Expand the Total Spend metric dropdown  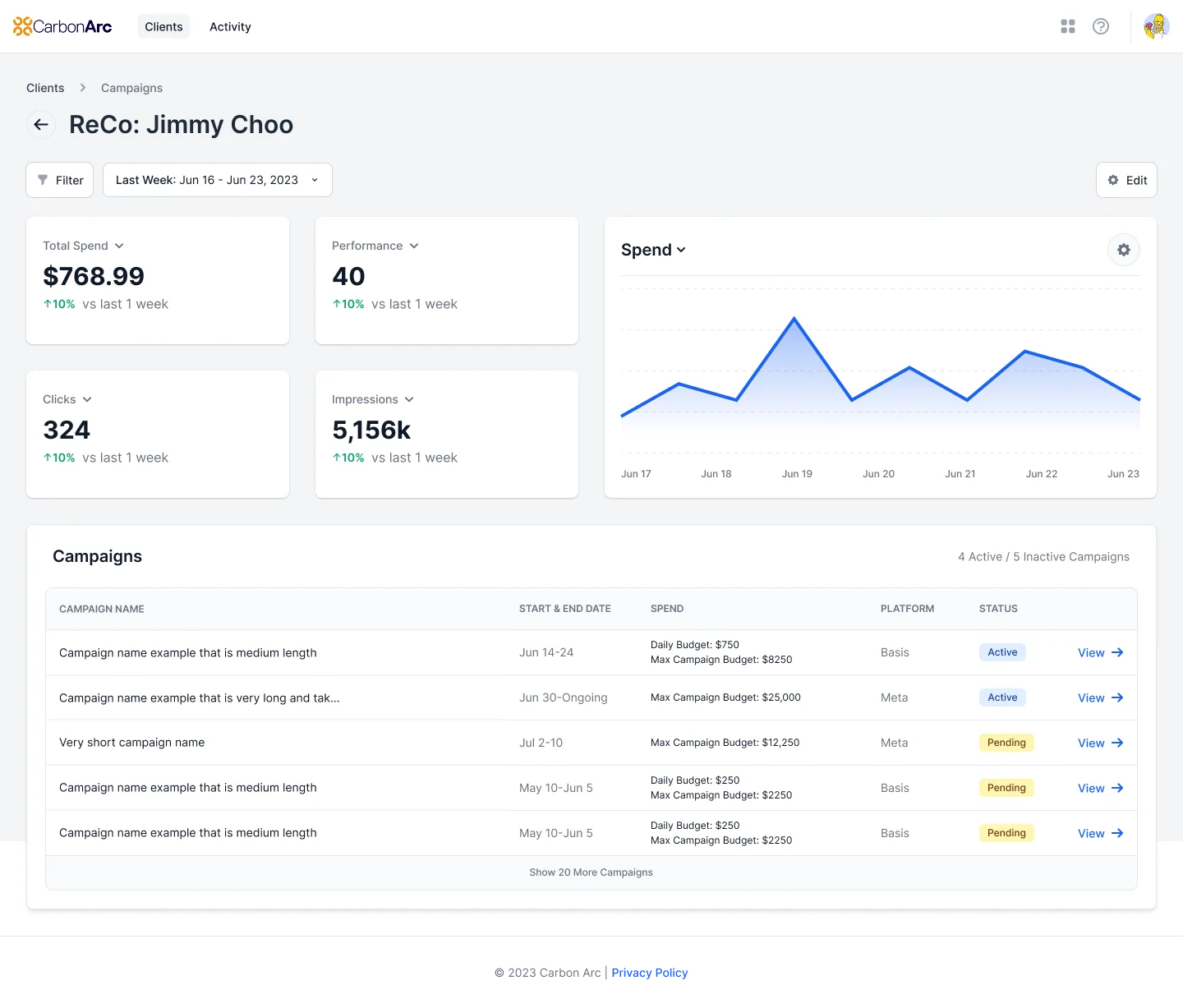click(x=83, y=246)
